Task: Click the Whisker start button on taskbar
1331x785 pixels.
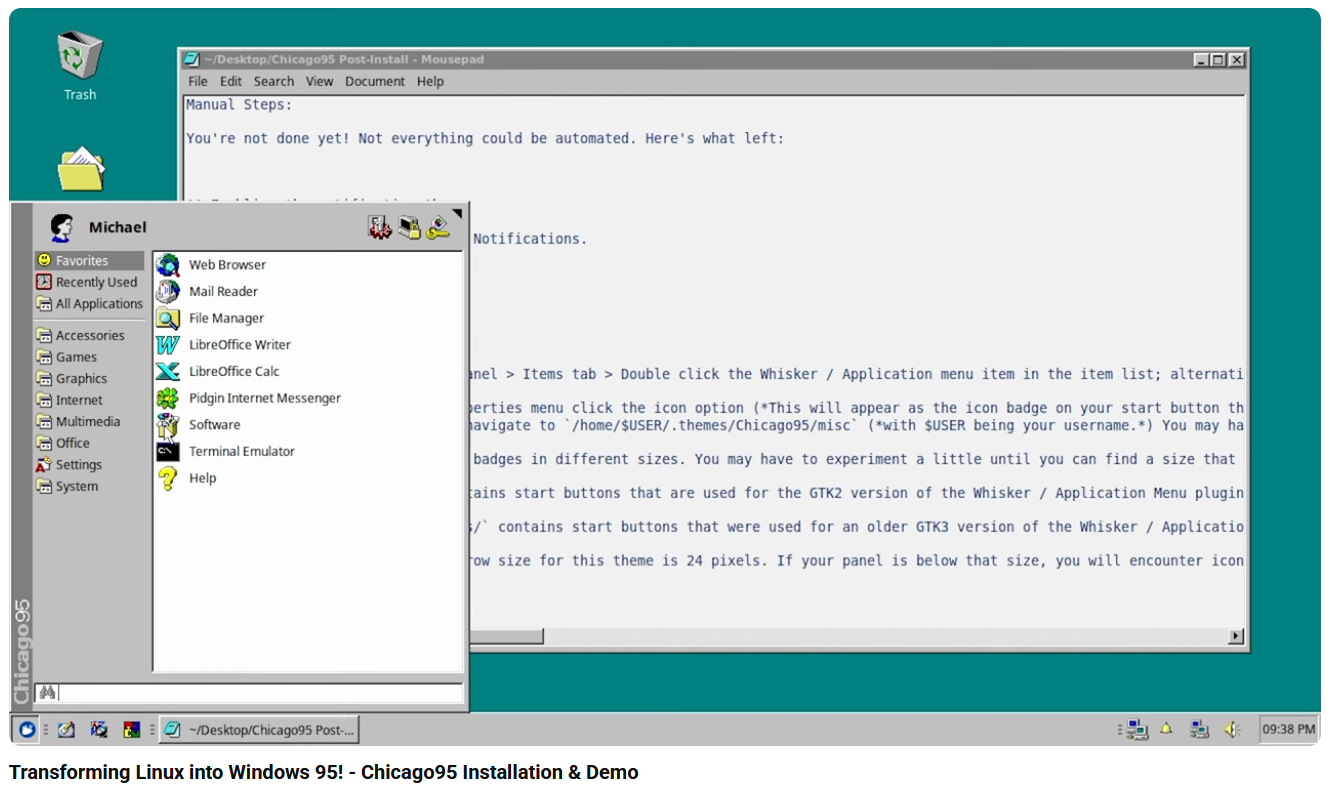Action: [26, 730]
